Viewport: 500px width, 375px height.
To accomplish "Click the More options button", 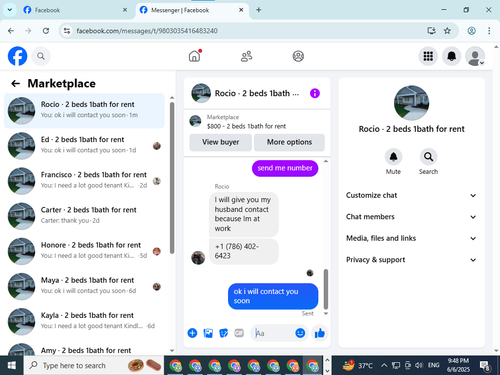I will [289, 142].
